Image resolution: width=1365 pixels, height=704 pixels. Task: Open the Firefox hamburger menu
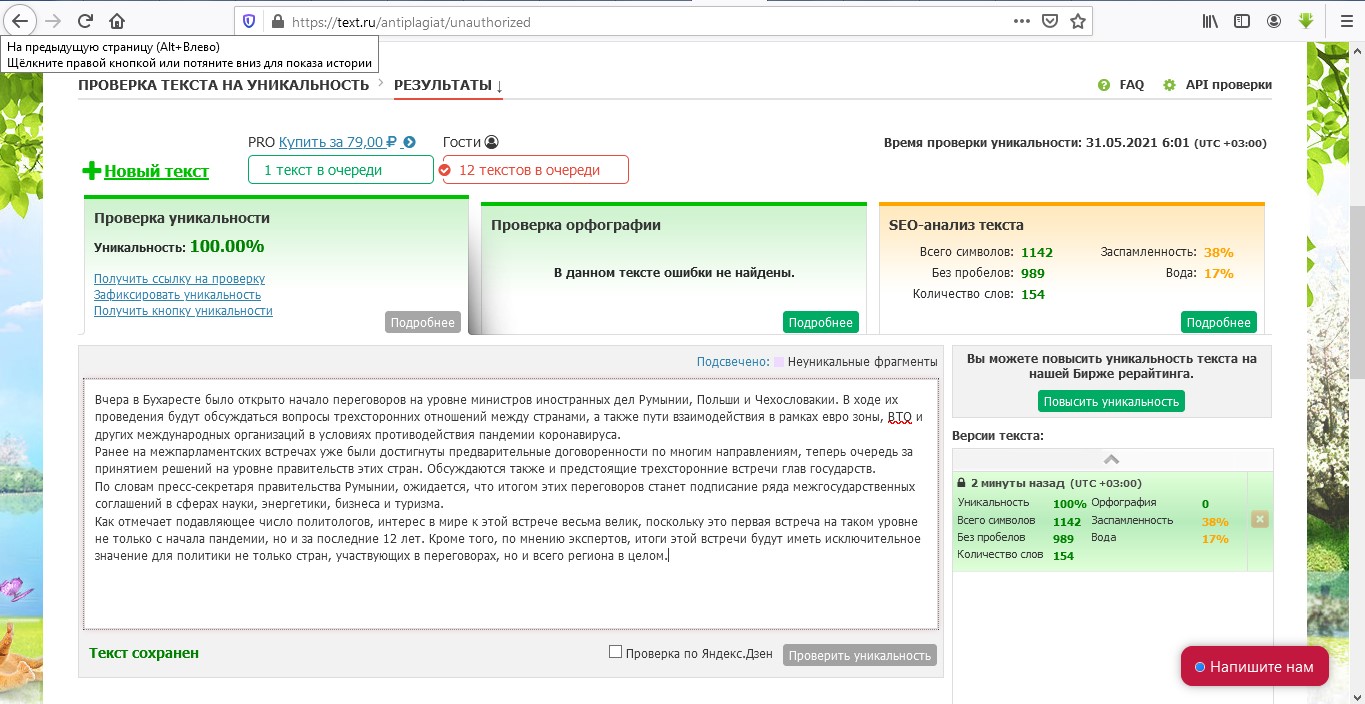click(1344, 21)
